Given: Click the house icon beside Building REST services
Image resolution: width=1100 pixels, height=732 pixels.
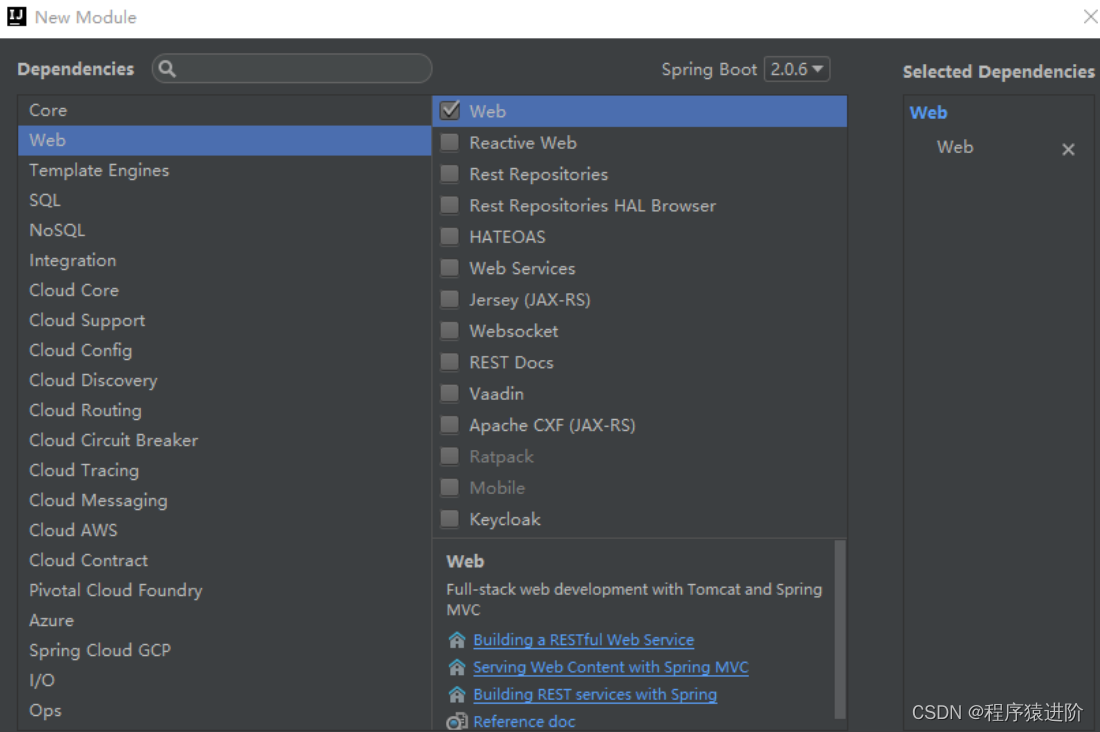Looking at the screenshot, I should [457, 694].
